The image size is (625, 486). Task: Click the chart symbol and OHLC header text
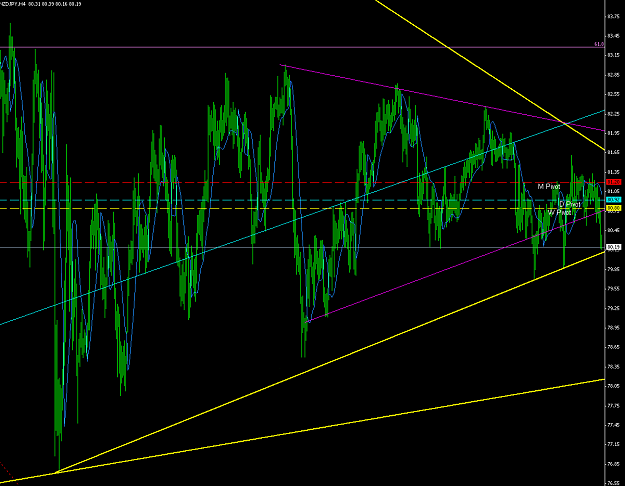pos(41,4)
